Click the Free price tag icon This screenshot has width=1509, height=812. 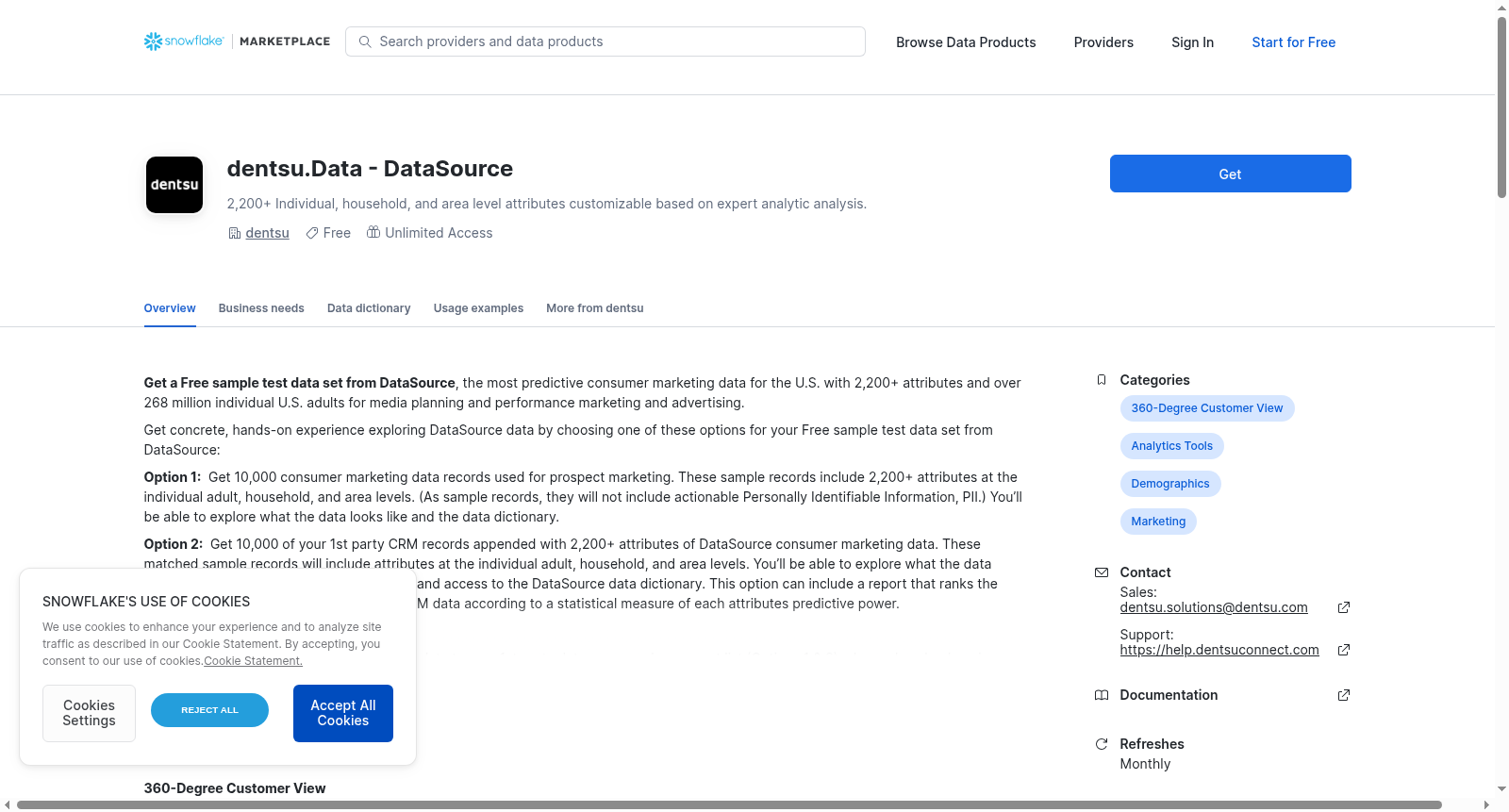312,233
